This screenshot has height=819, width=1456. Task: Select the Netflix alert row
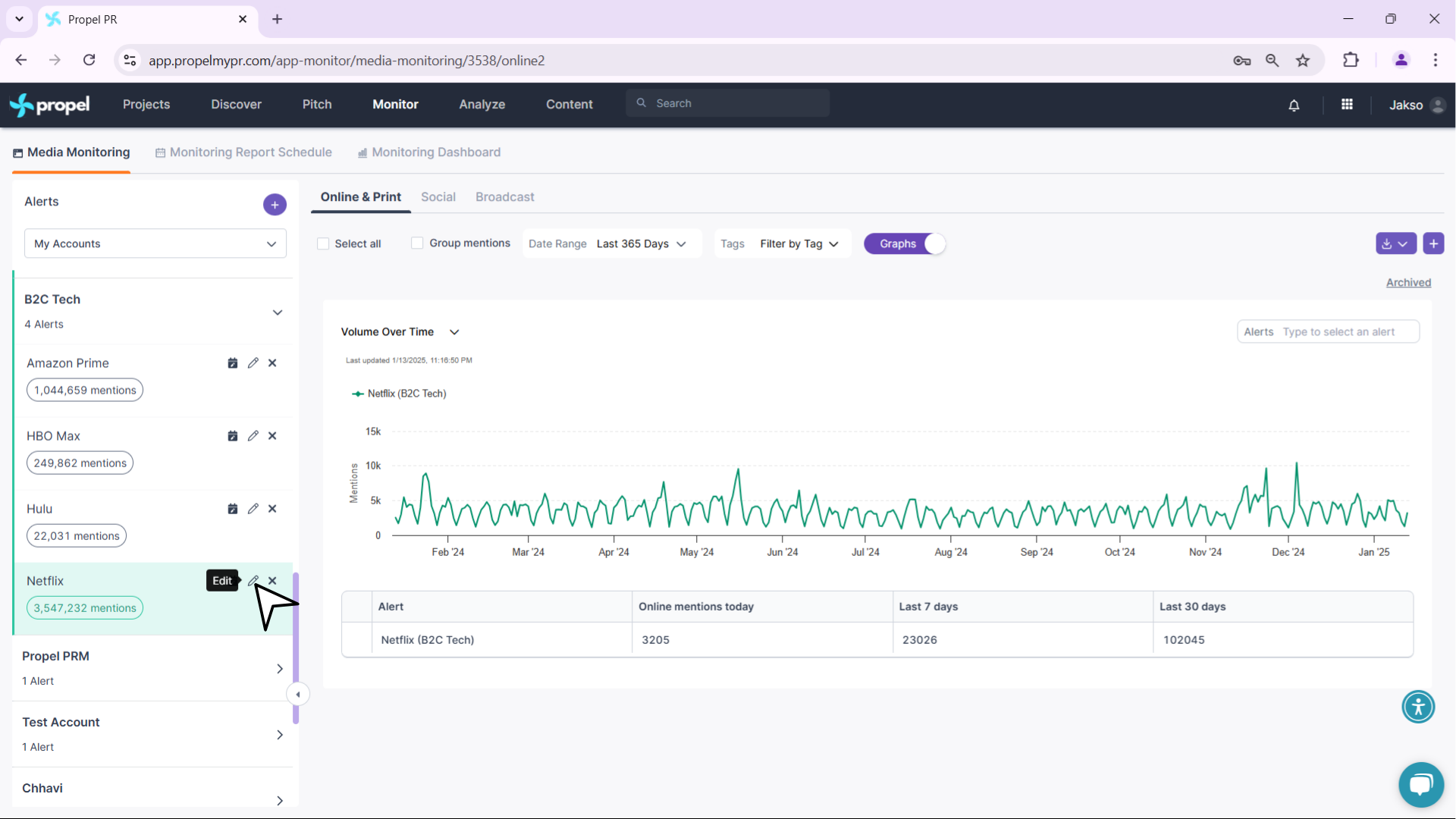coord(152,599)
